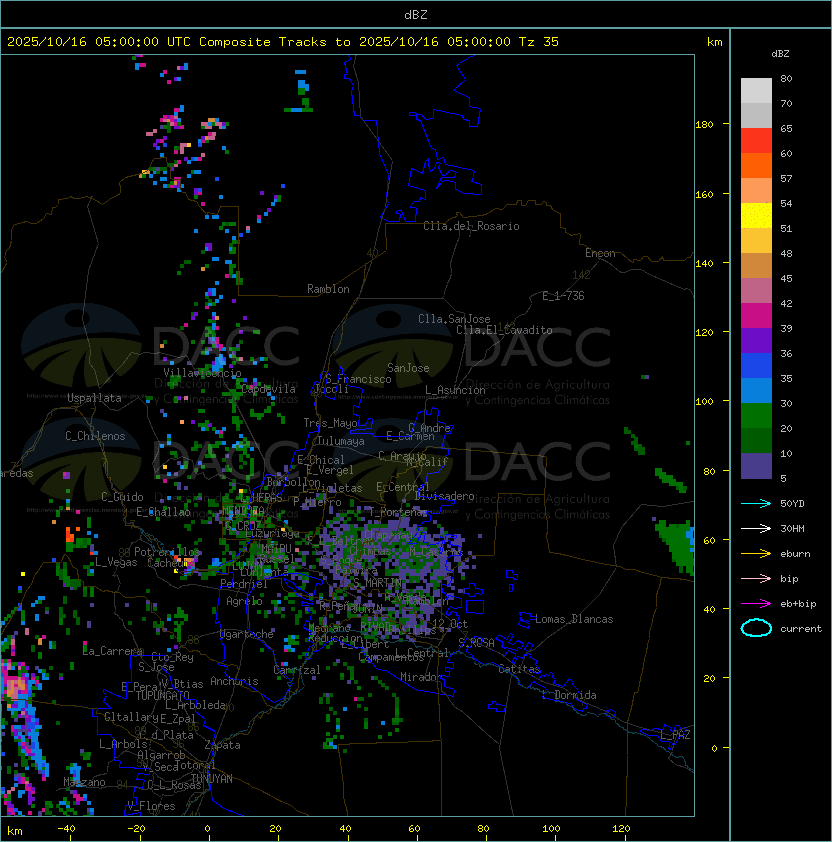Click the 'eb+bip' legend label
This screenshot has width=832, height=842.
798,604
